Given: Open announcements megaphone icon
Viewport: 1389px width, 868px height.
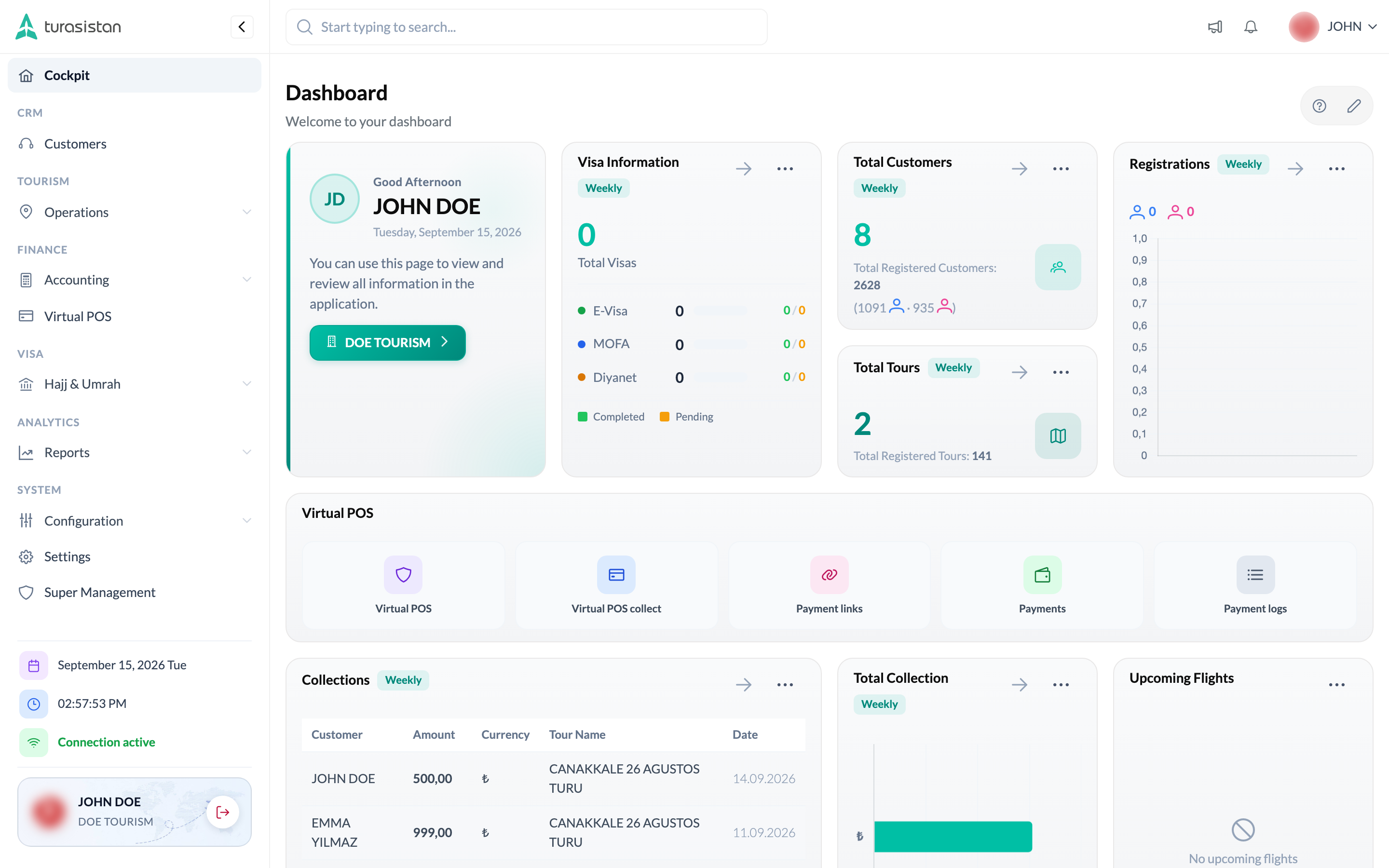Looking at the screenshot, I should click(x=1214, y=27).
